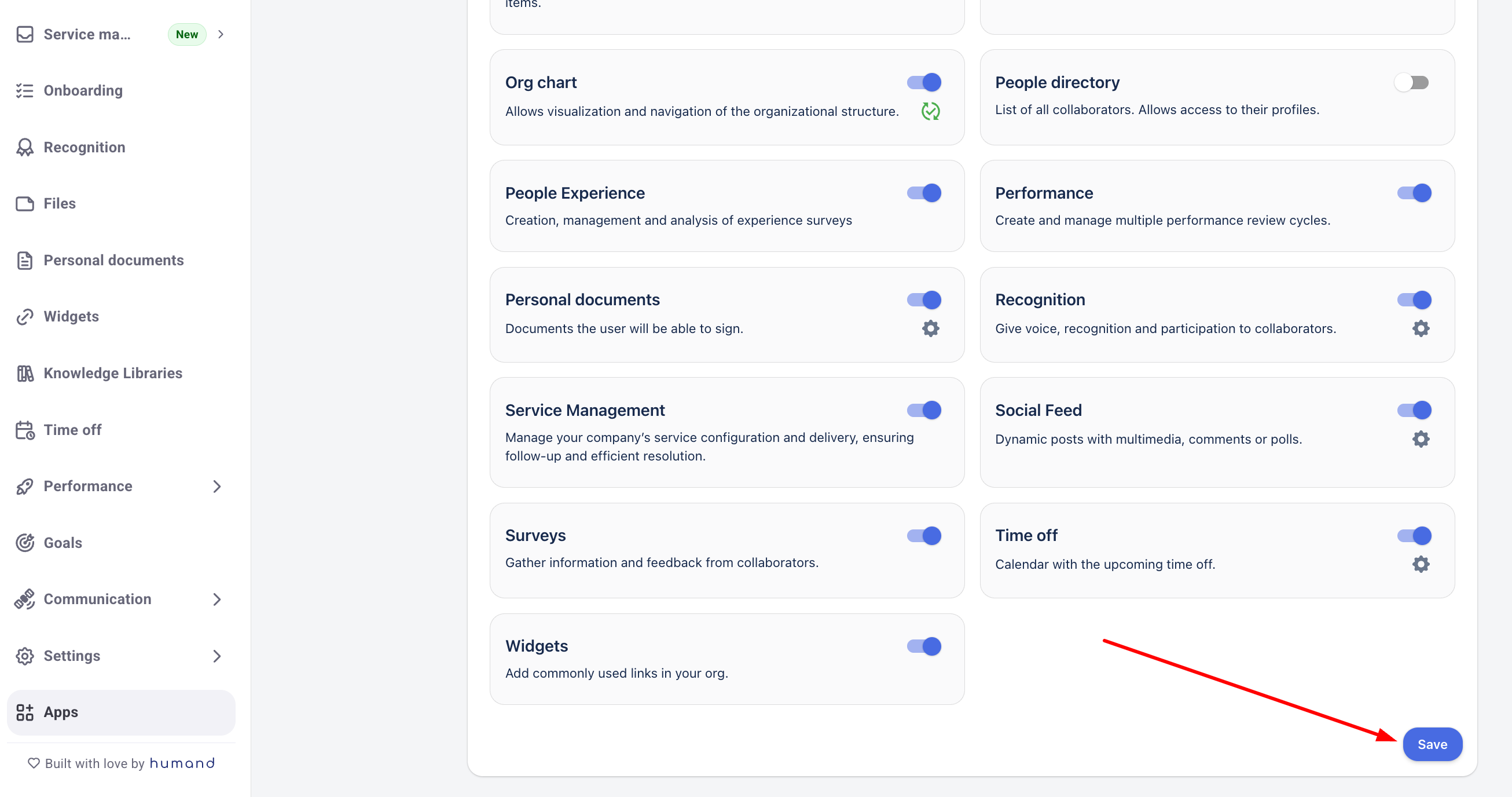Expand the Settings sidebar chevron

[216, 656]
